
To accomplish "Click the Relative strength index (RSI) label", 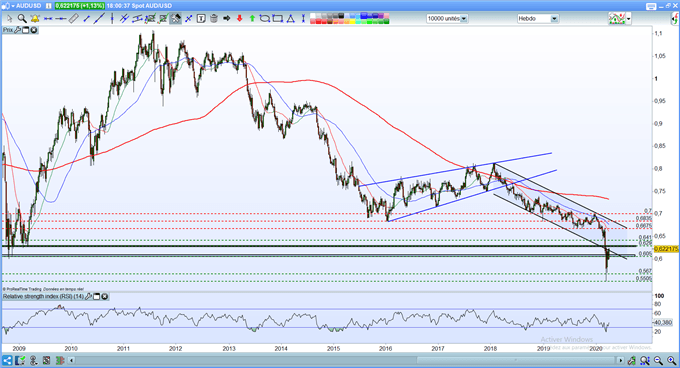I will [43, 296].
